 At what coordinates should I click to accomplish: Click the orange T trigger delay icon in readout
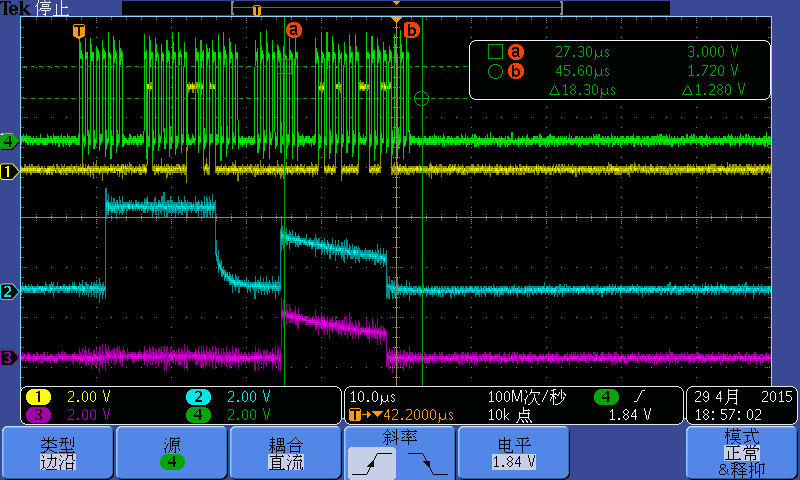pos(355,415)
